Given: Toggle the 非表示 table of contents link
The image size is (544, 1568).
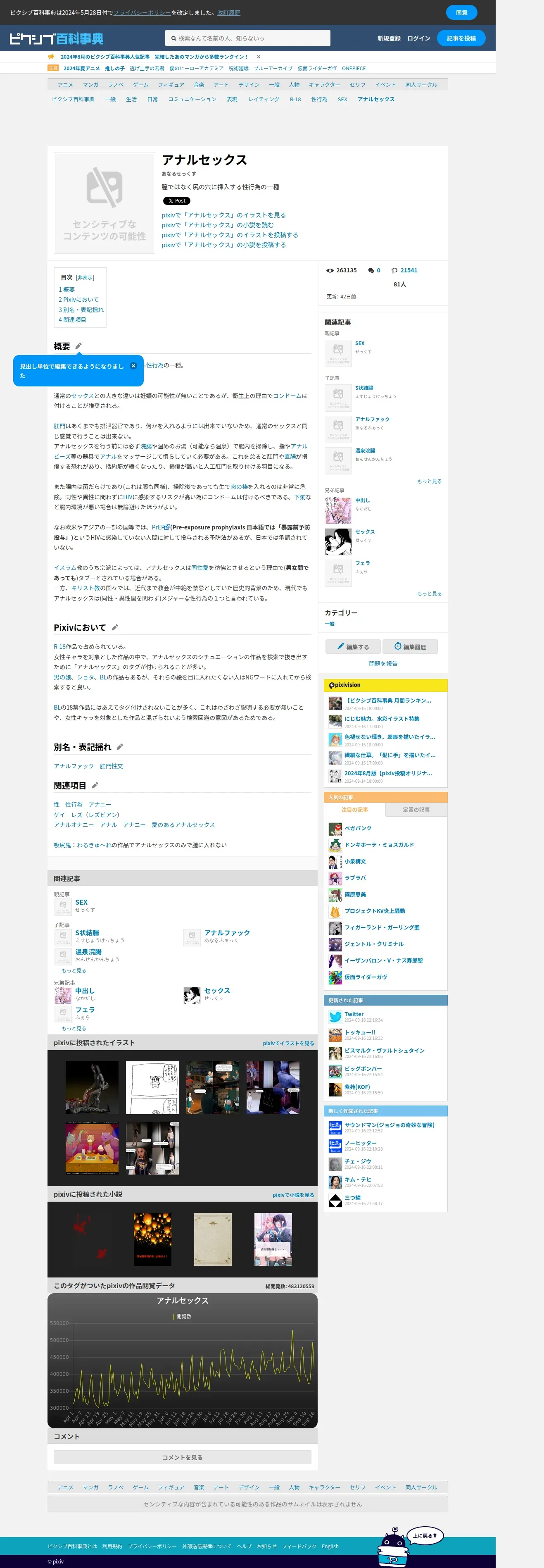Looking at the screenshot, I should 85,278.
